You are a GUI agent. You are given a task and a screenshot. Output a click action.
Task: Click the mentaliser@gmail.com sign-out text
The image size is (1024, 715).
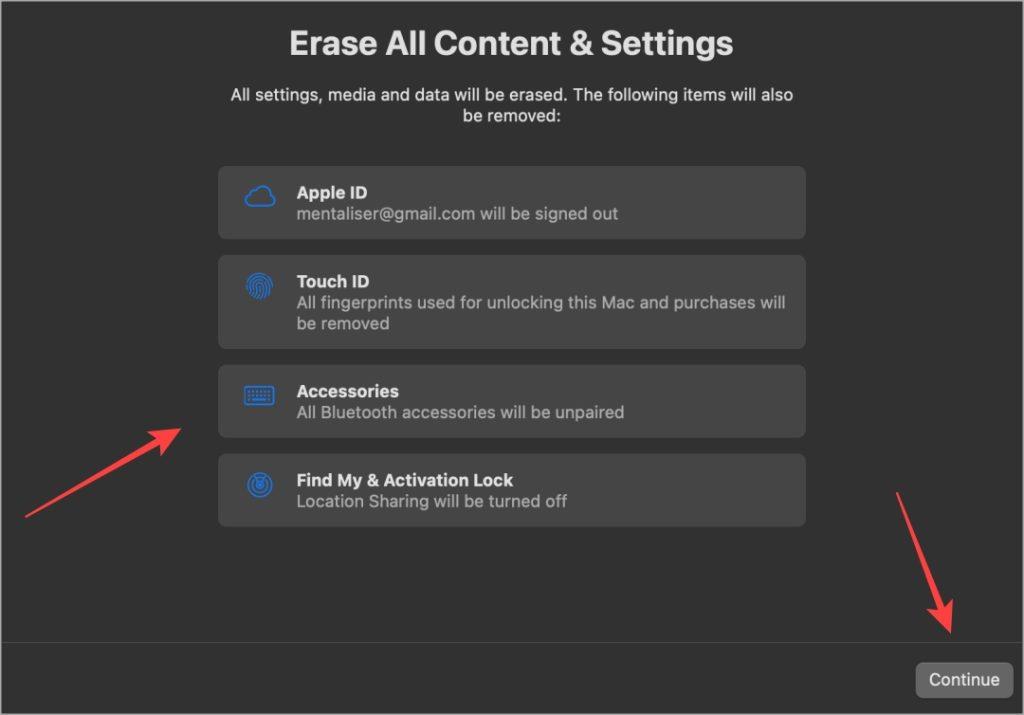(x=457, y=214)
